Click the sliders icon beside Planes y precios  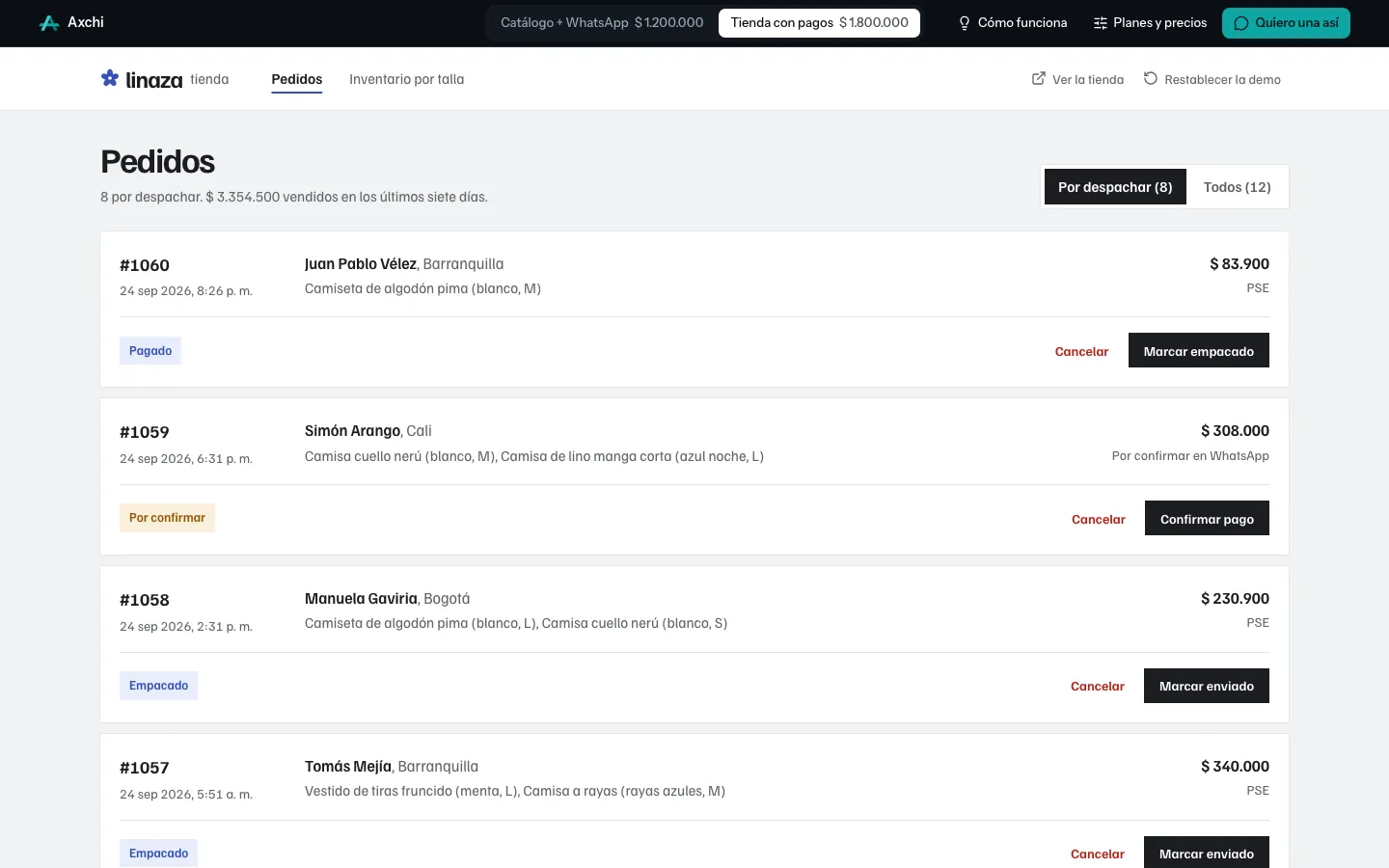point(1100,23)
